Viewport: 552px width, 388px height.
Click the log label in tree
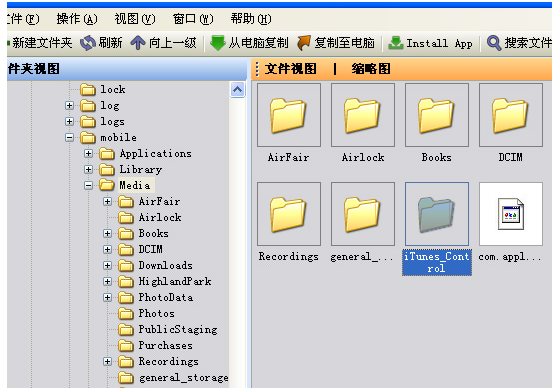point(110,106)
